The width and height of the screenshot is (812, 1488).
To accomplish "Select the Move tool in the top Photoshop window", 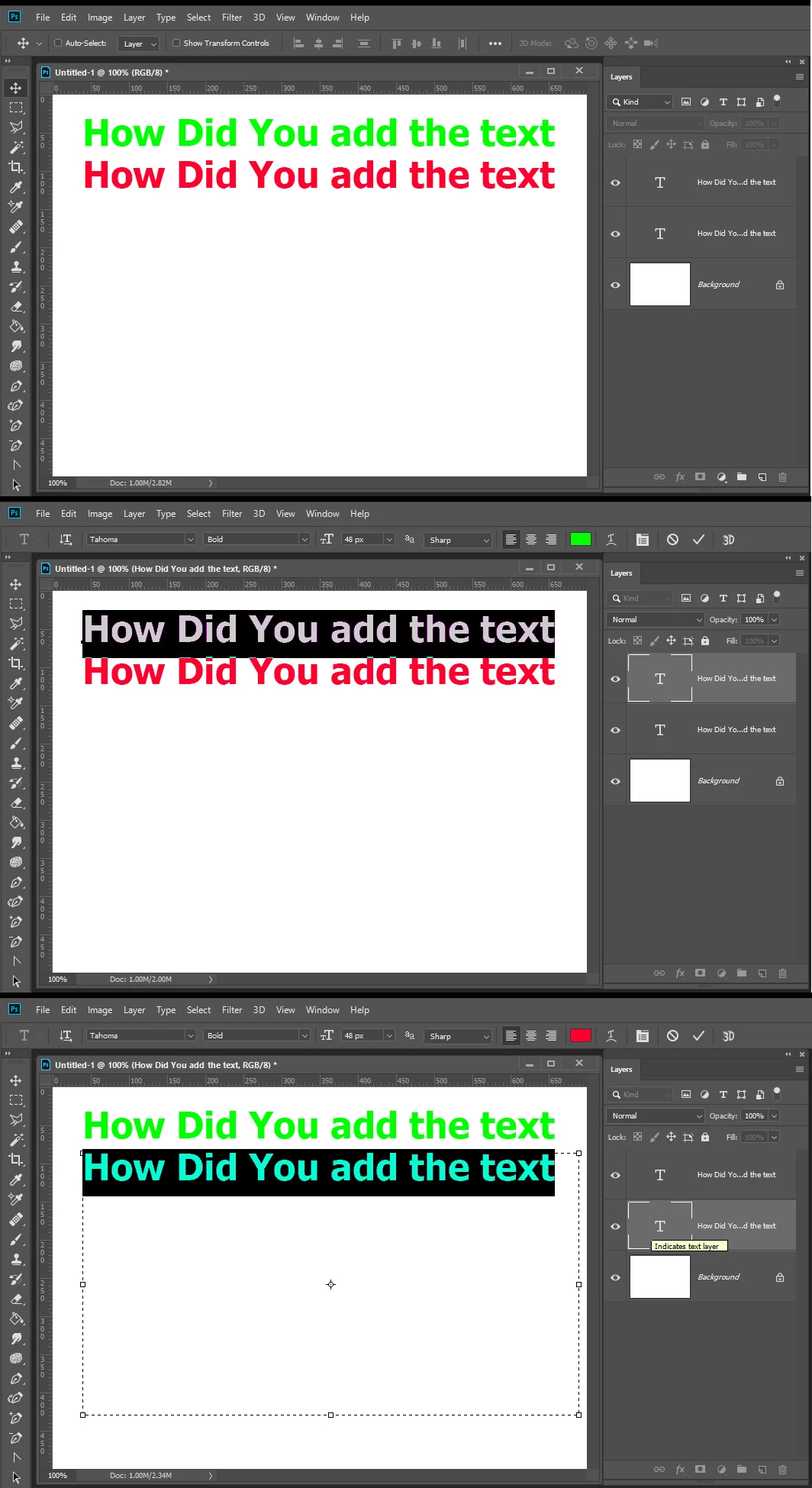I will (x=15, y=88).
